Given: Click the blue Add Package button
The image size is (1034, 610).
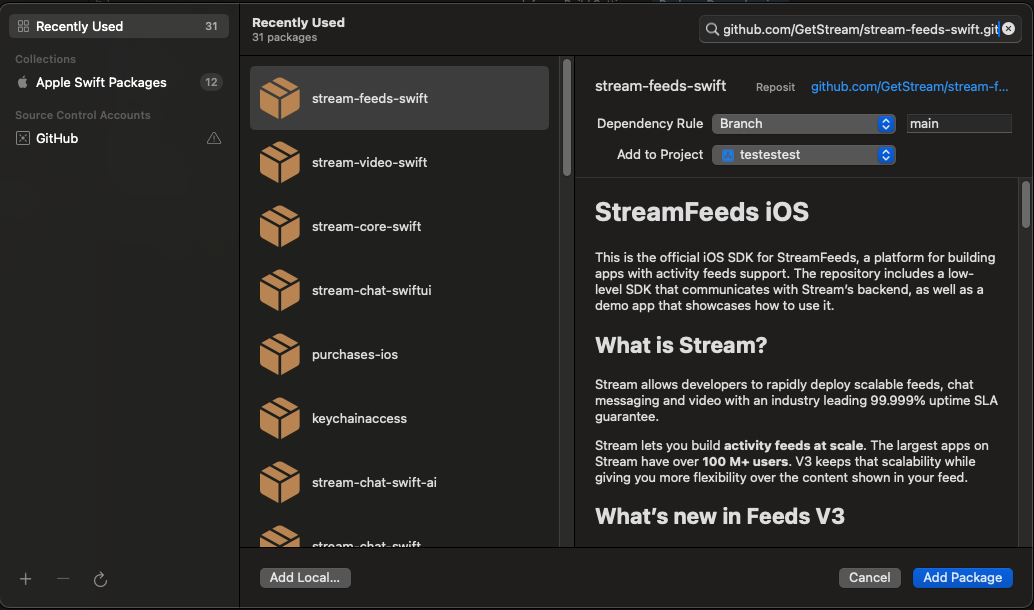Looking at the screenshot, I should 962,577.
